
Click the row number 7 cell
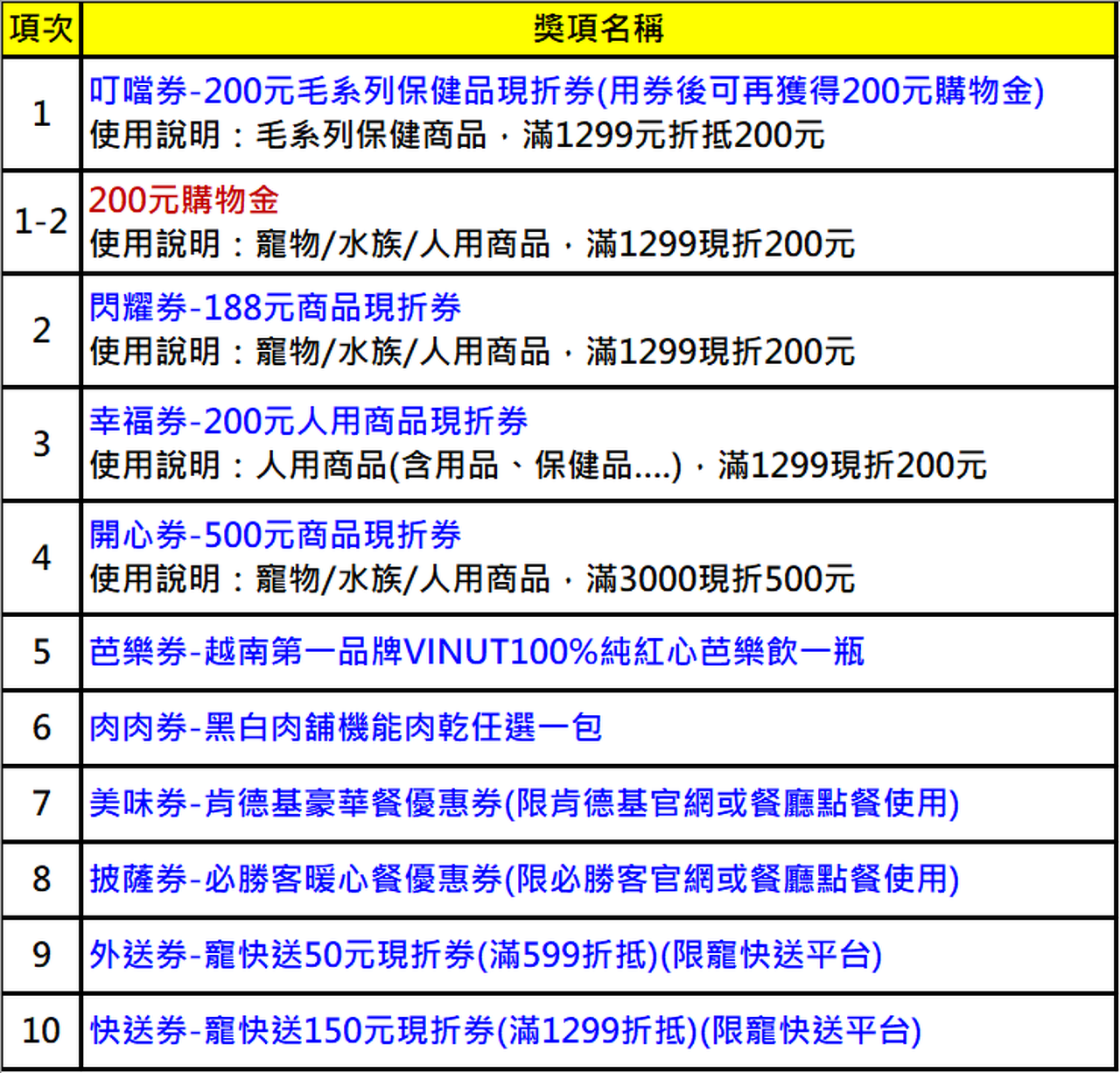(41, 803)
